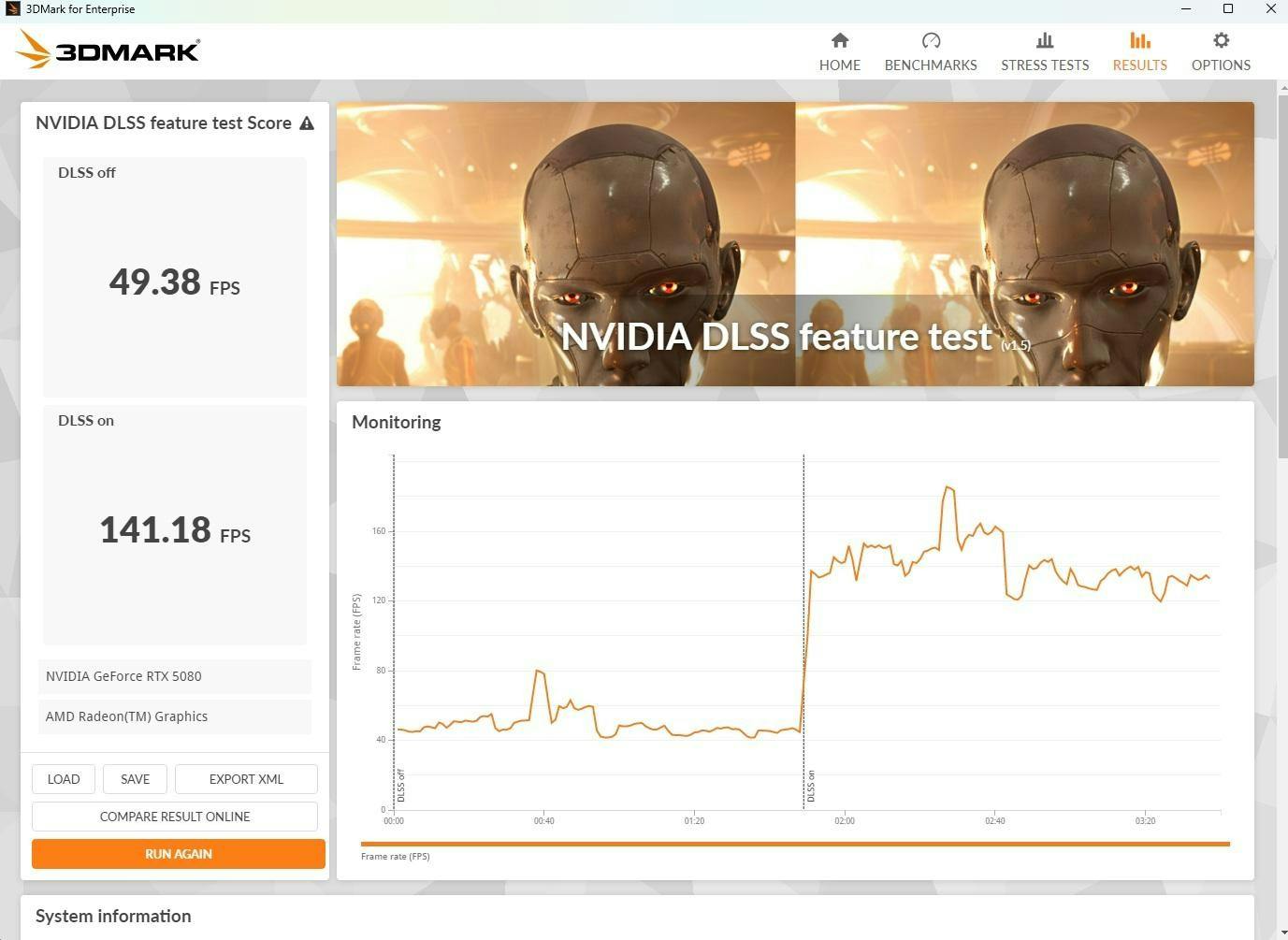Click the 141.18 FPS score value
1288x940 pixels.
(175, 529)
